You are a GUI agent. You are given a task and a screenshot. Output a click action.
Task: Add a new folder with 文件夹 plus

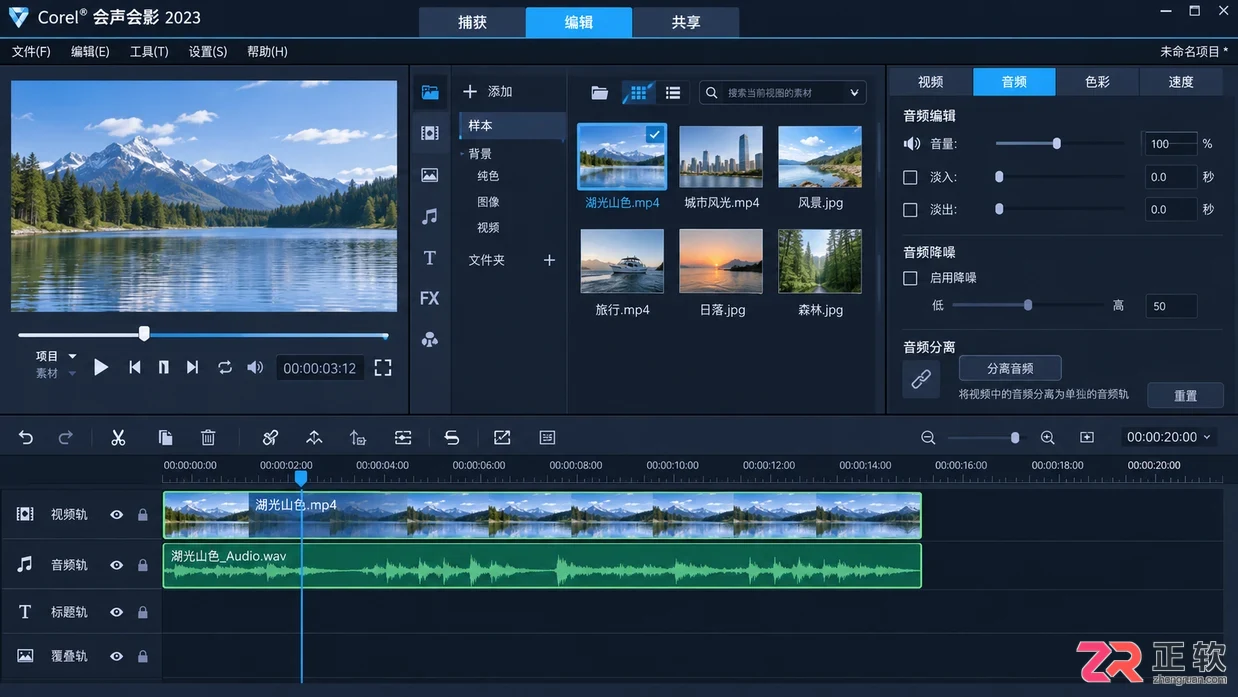(549, 260)
